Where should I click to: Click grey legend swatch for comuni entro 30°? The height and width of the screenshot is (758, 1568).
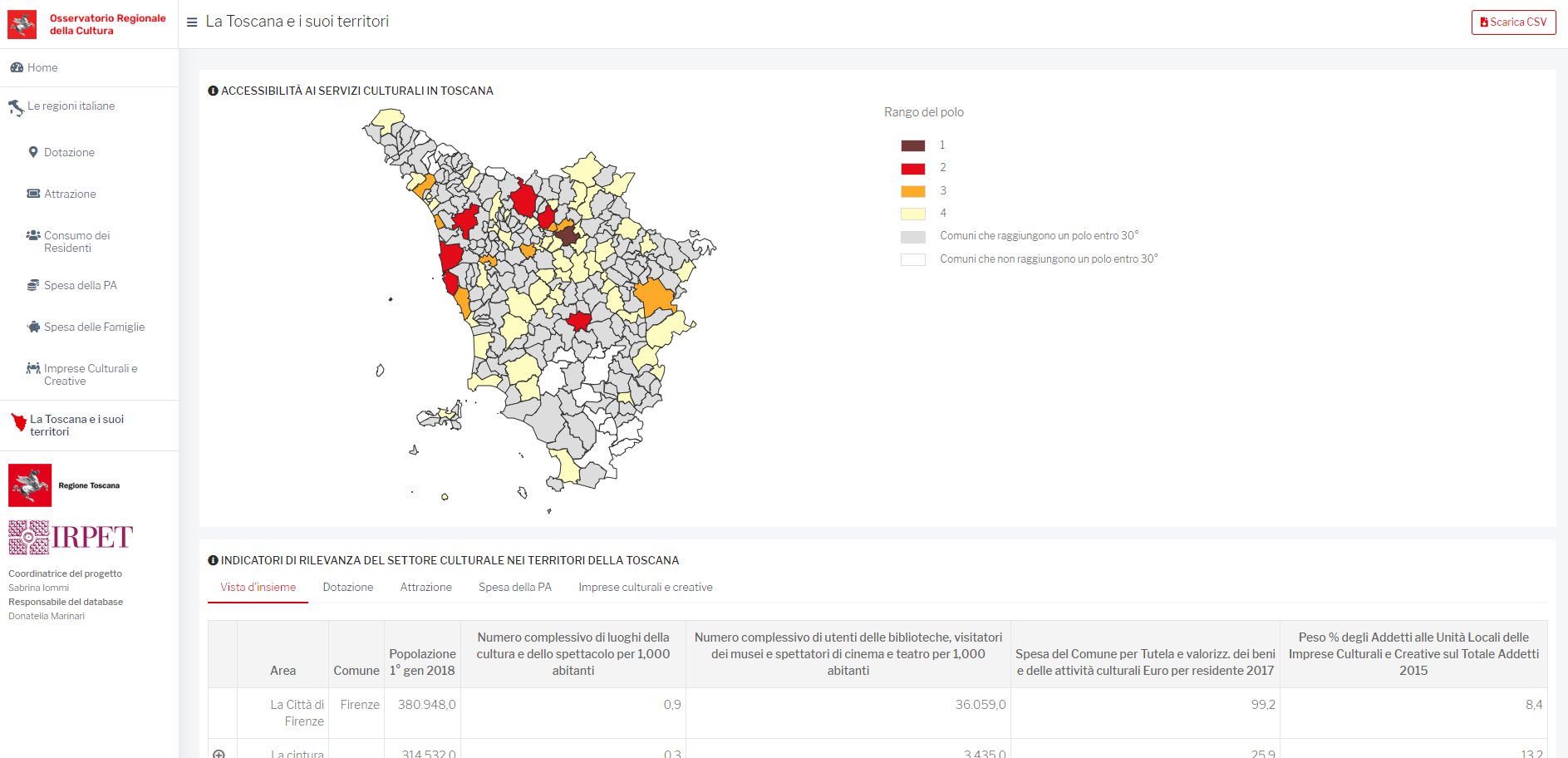[912, 237]
